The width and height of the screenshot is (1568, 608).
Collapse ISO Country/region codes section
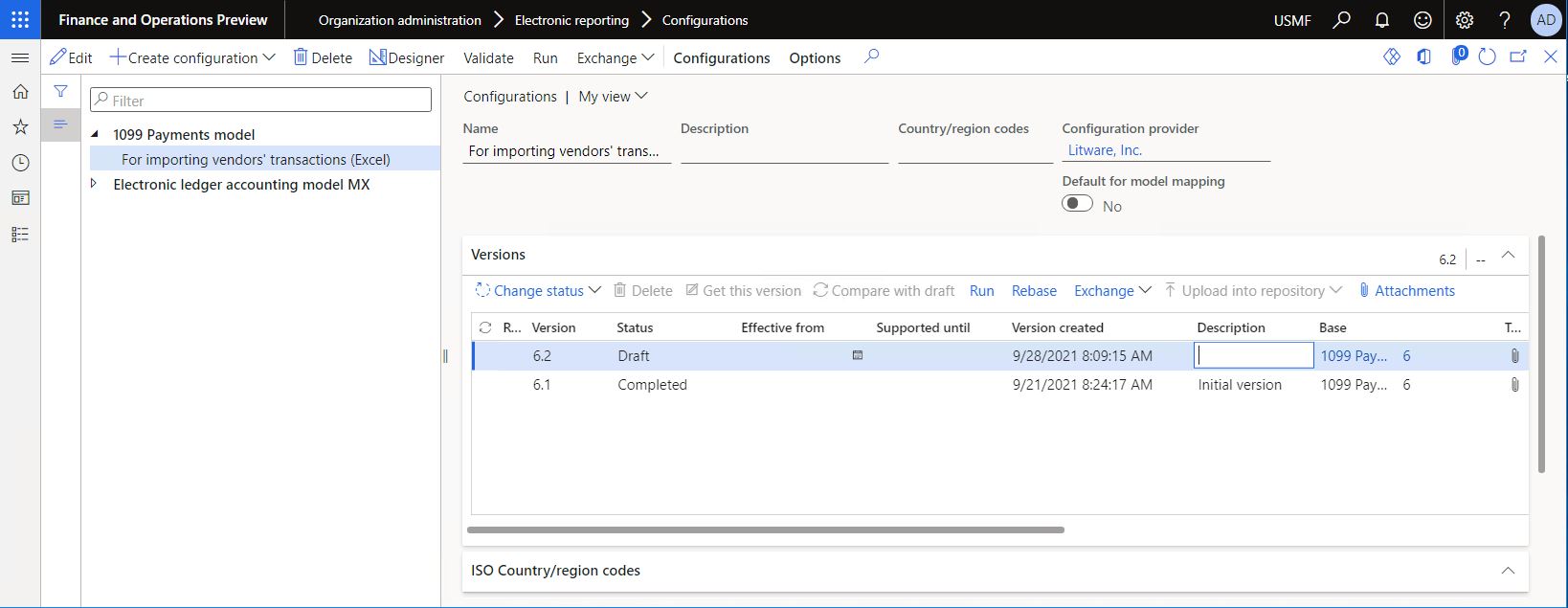point(1508,571)
